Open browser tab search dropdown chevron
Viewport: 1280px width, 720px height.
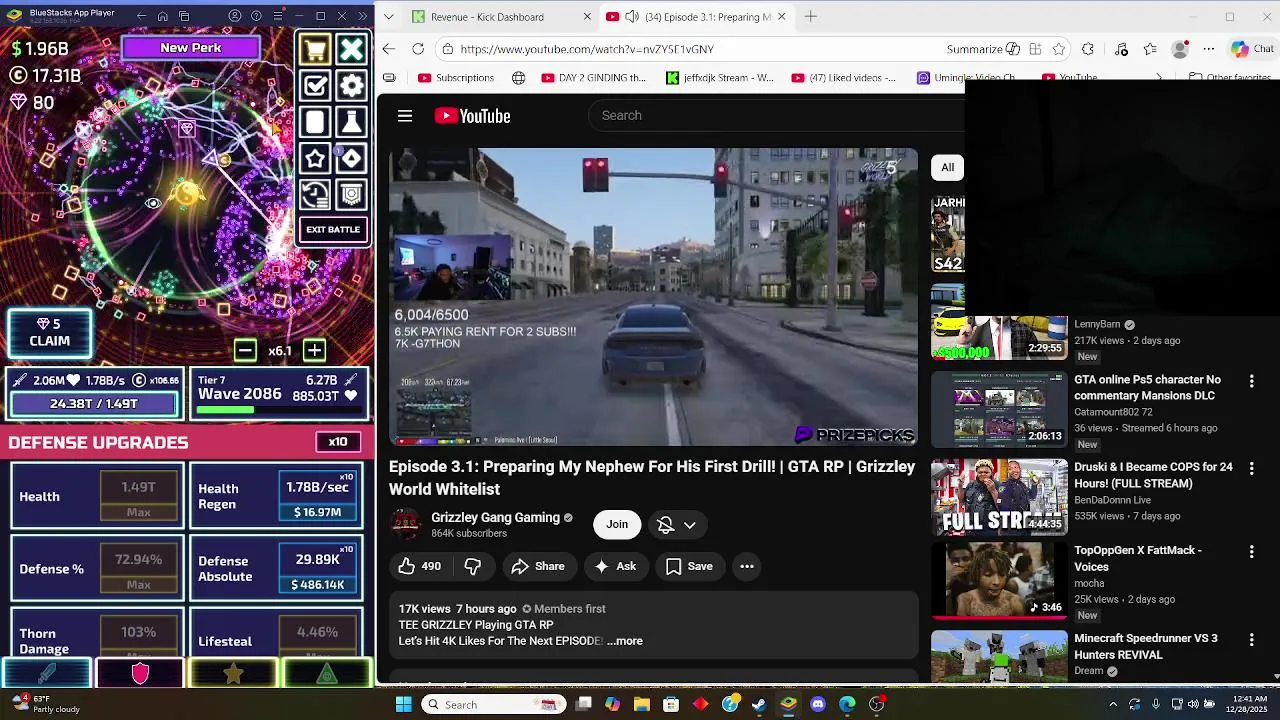coord(388,17)
